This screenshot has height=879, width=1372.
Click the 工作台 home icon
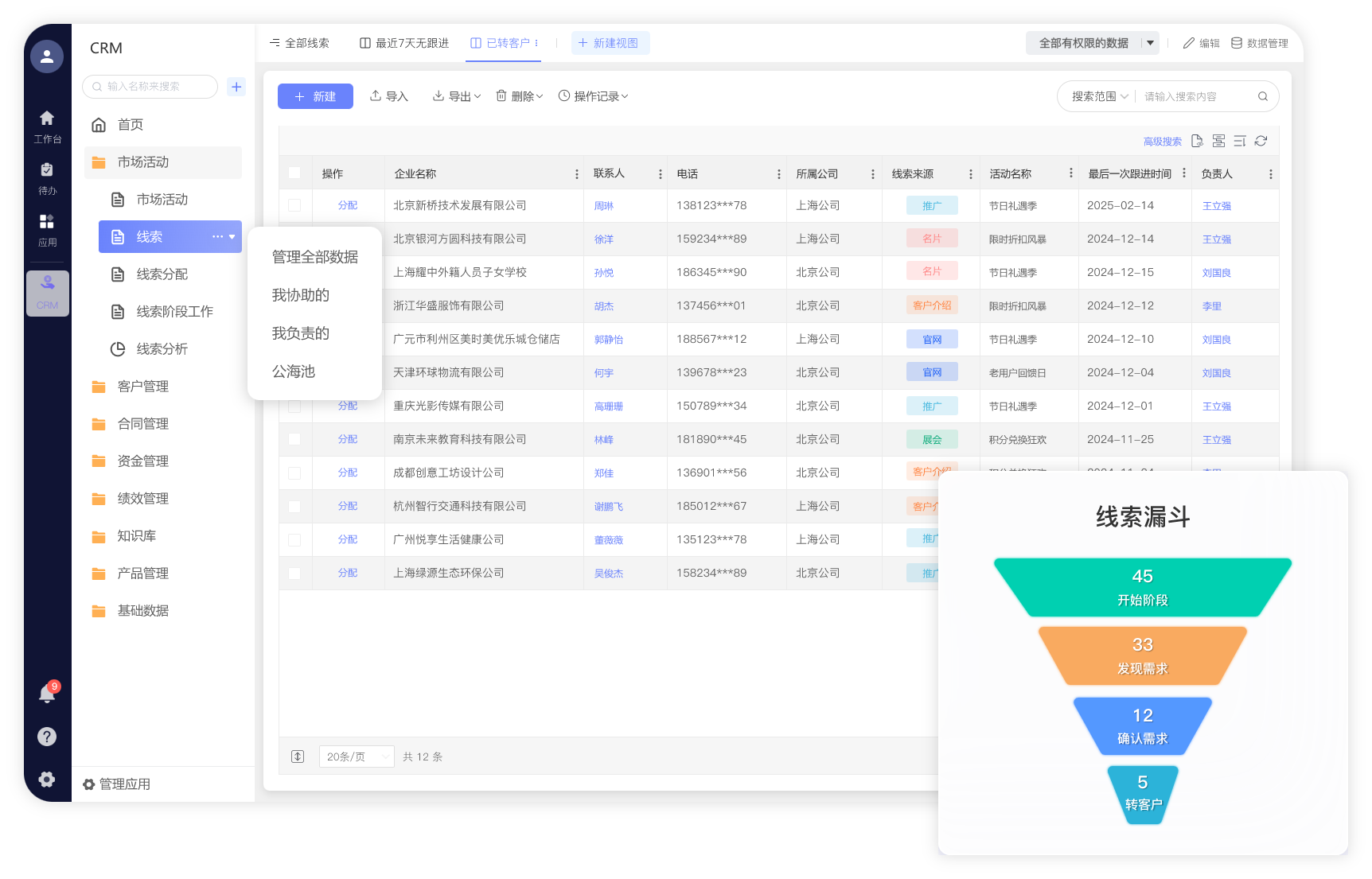point(47,125)
